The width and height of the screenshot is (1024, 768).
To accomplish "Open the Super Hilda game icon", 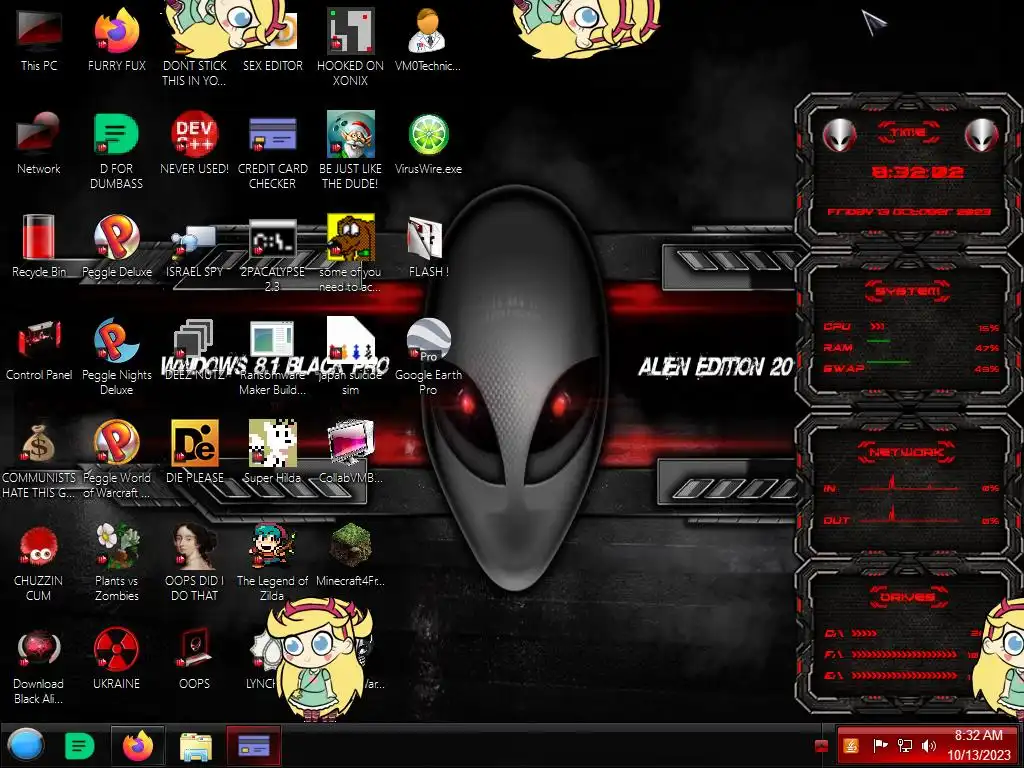I will [272, 452].
